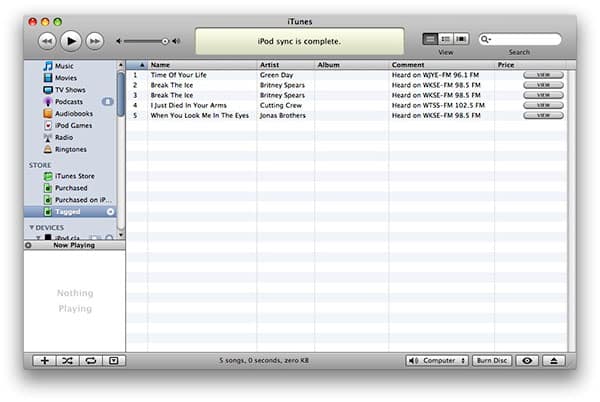Screen dimensions: 600x402
Task: Click the rewind playback button
Action: 47,41
